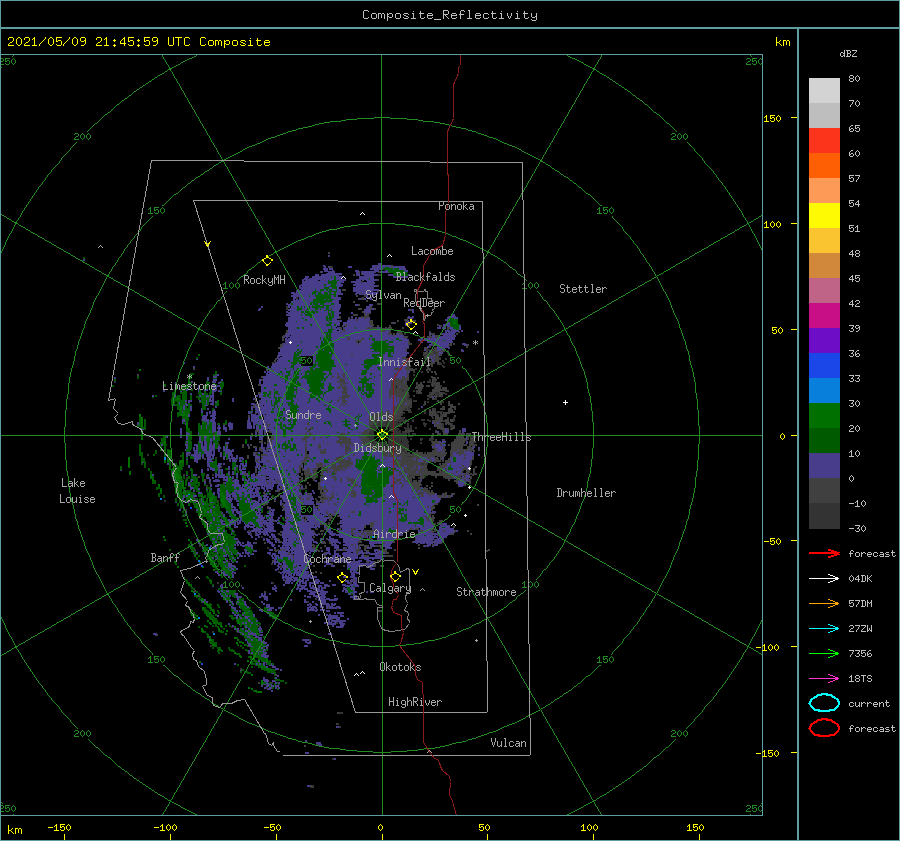Click the Composite_Reflectivity title text
The width and height of the screenshot is (900, 841).
[450, 15]
